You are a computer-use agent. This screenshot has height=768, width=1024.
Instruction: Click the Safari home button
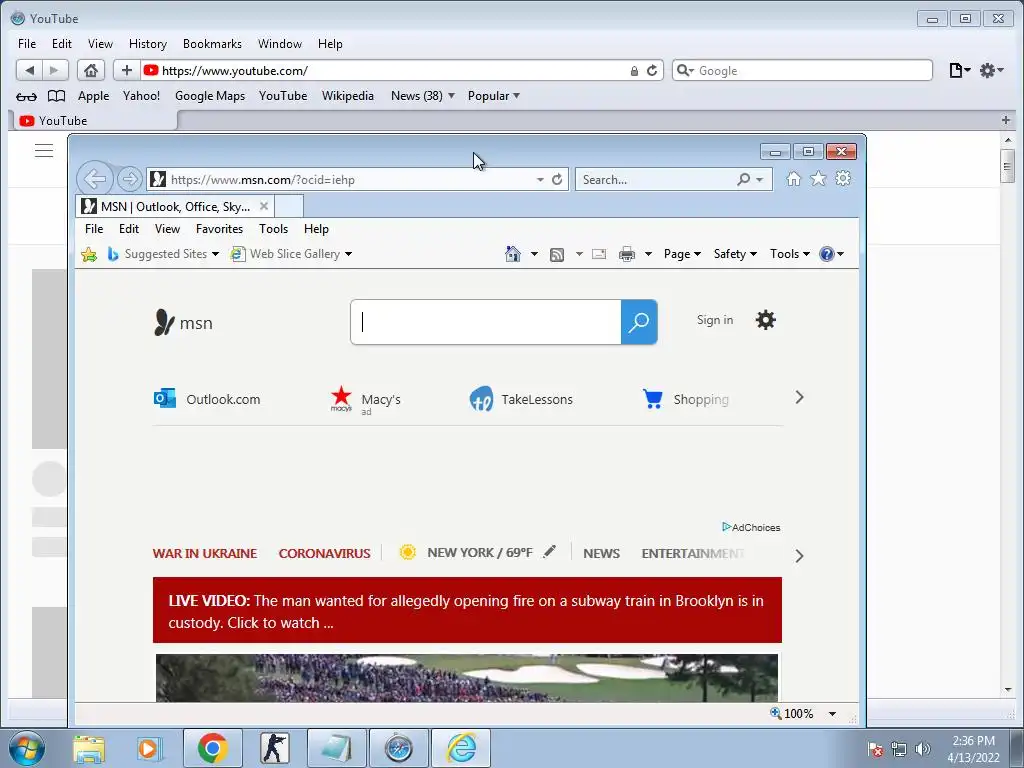[91, 71]
